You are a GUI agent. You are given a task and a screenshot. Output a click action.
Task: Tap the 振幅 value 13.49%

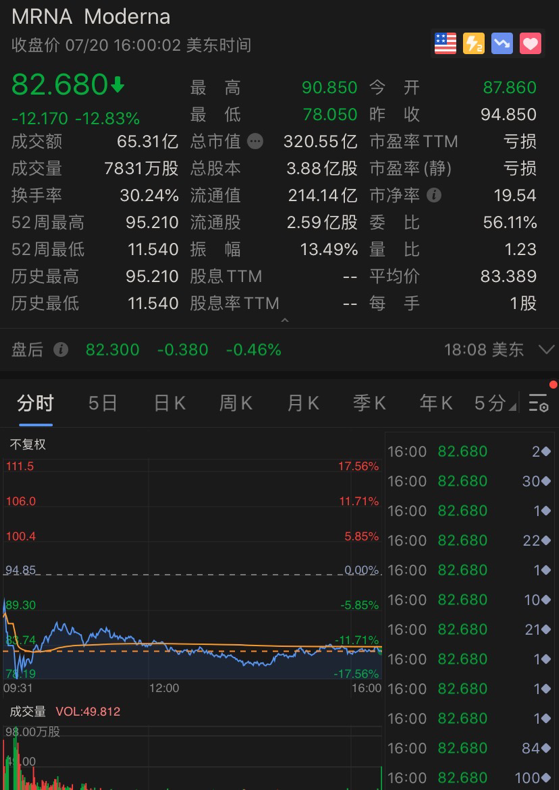pos(329,249)
